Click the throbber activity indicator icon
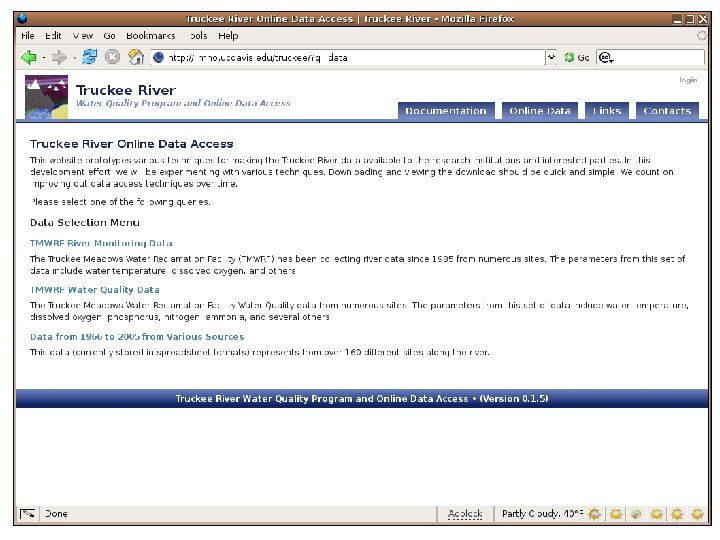 (702, 35)
